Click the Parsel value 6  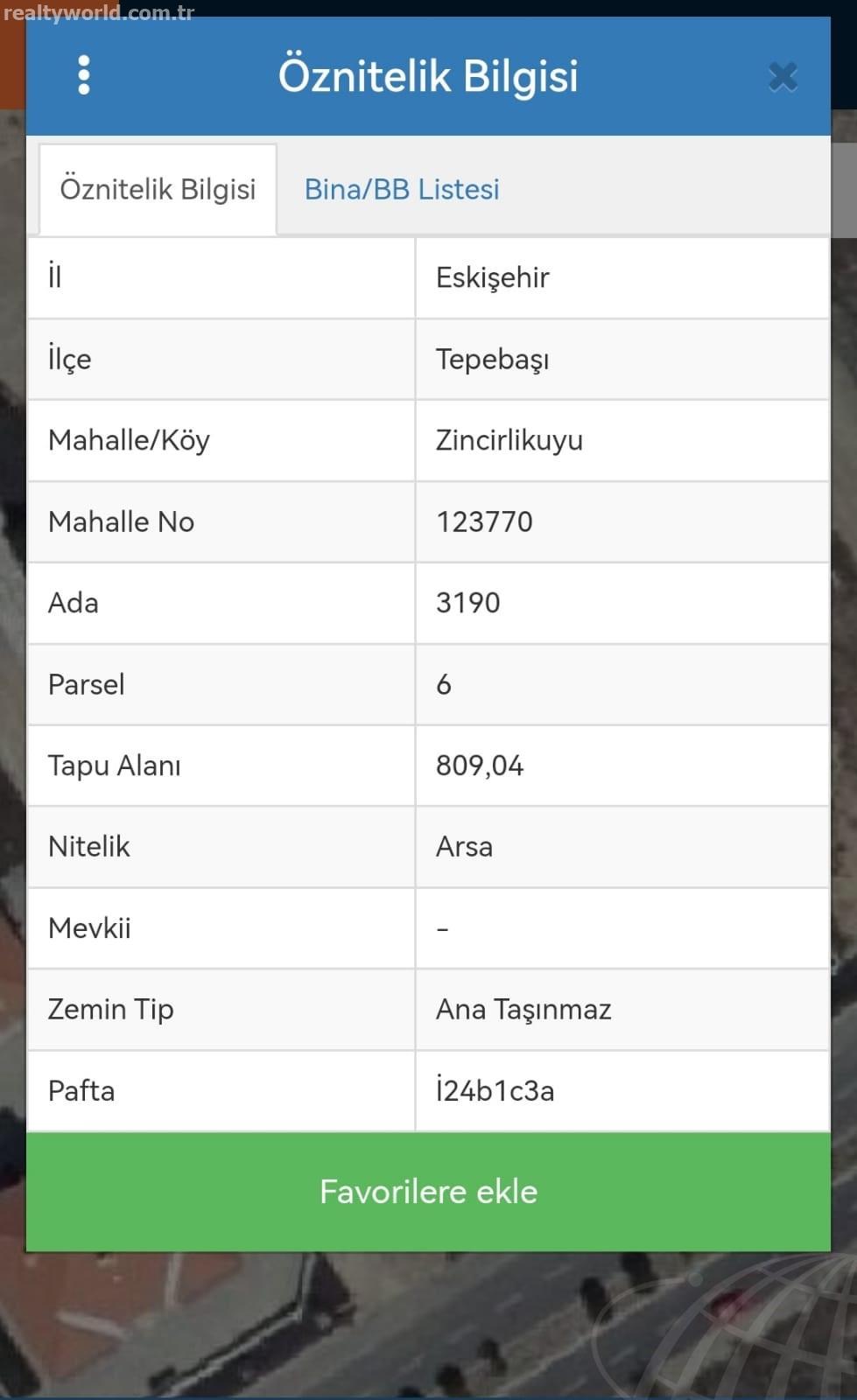tap(444, 684)
